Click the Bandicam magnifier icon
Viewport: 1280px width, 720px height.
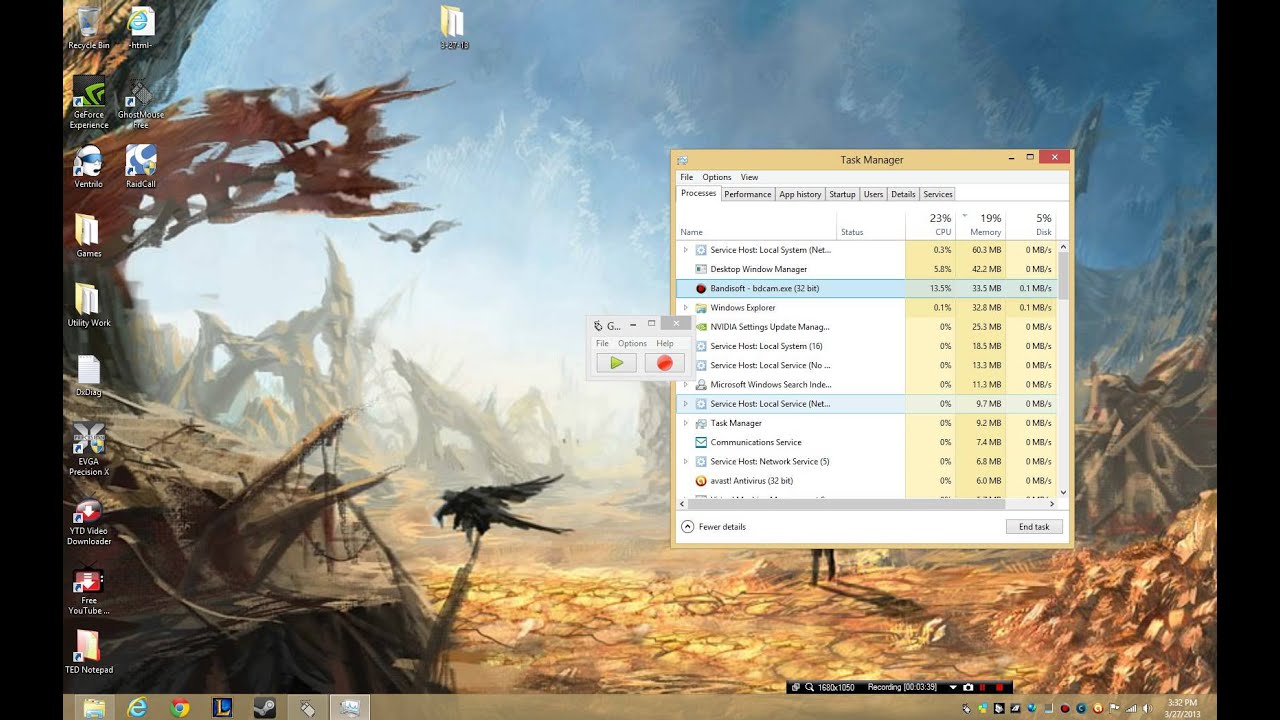[808, 688]
